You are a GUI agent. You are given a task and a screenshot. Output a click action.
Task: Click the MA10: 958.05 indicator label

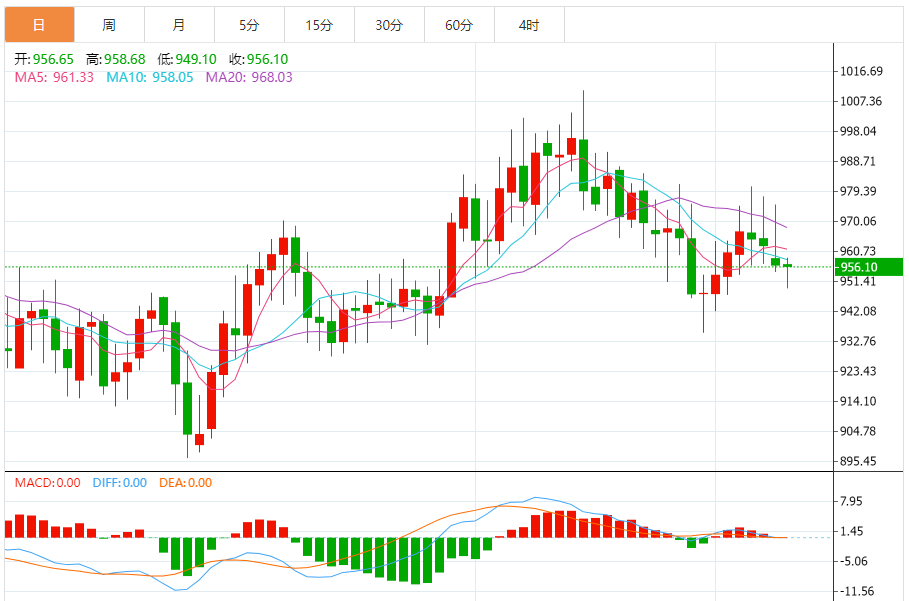pyautogui.click(x=150, y=77)
